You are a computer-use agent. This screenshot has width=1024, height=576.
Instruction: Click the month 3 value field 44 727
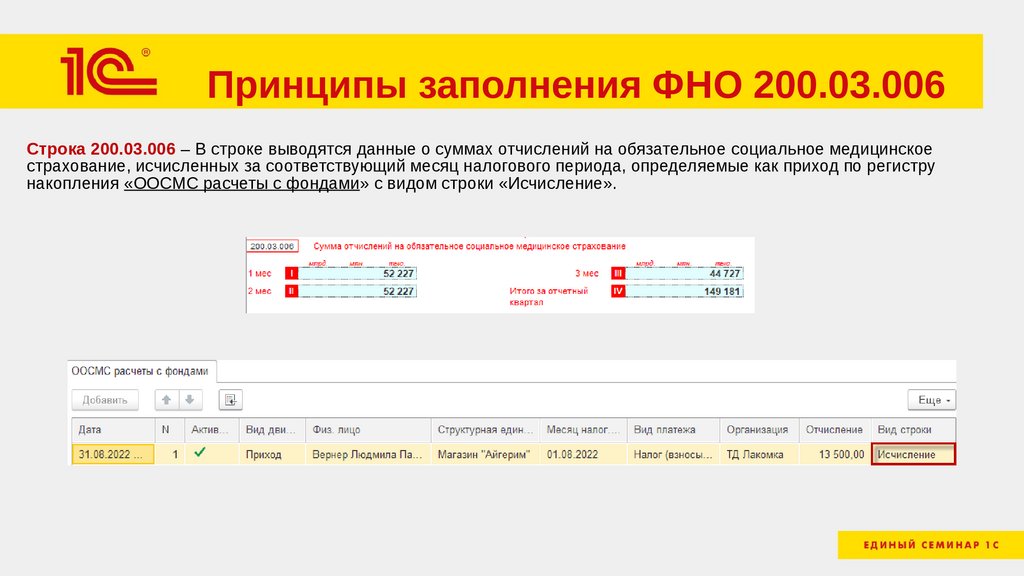(684, 273)
